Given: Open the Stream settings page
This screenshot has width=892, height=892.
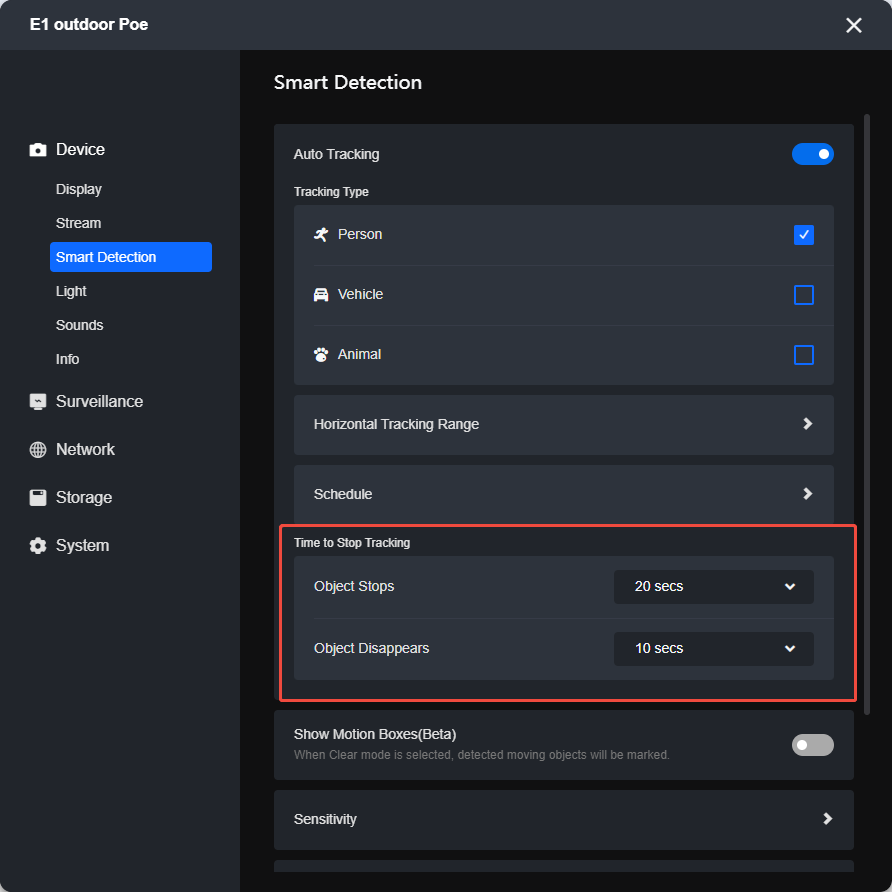Looking at the screenshot, I should click(x=79, y=223).
